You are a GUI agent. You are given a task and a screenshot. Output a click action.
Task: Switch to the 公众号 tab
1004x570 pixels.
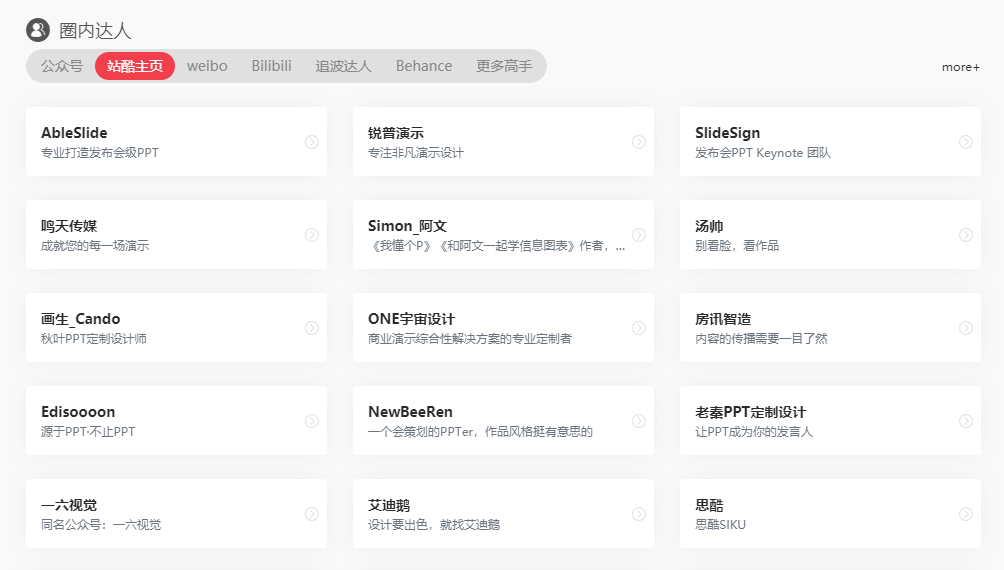62,66
